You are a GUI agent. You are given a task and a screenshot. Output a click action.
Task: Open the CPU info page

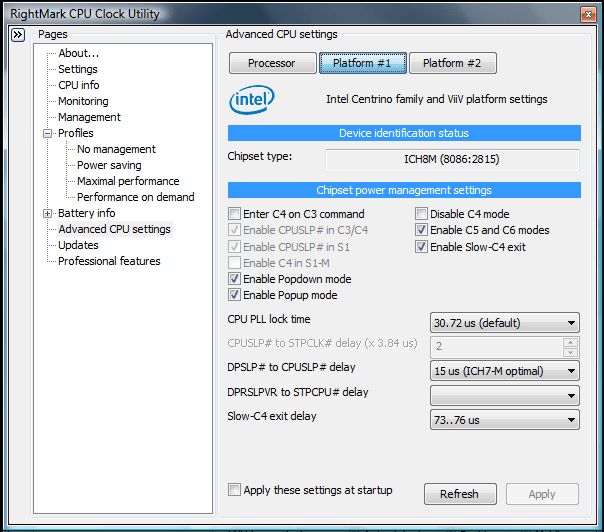coord(79,85)
